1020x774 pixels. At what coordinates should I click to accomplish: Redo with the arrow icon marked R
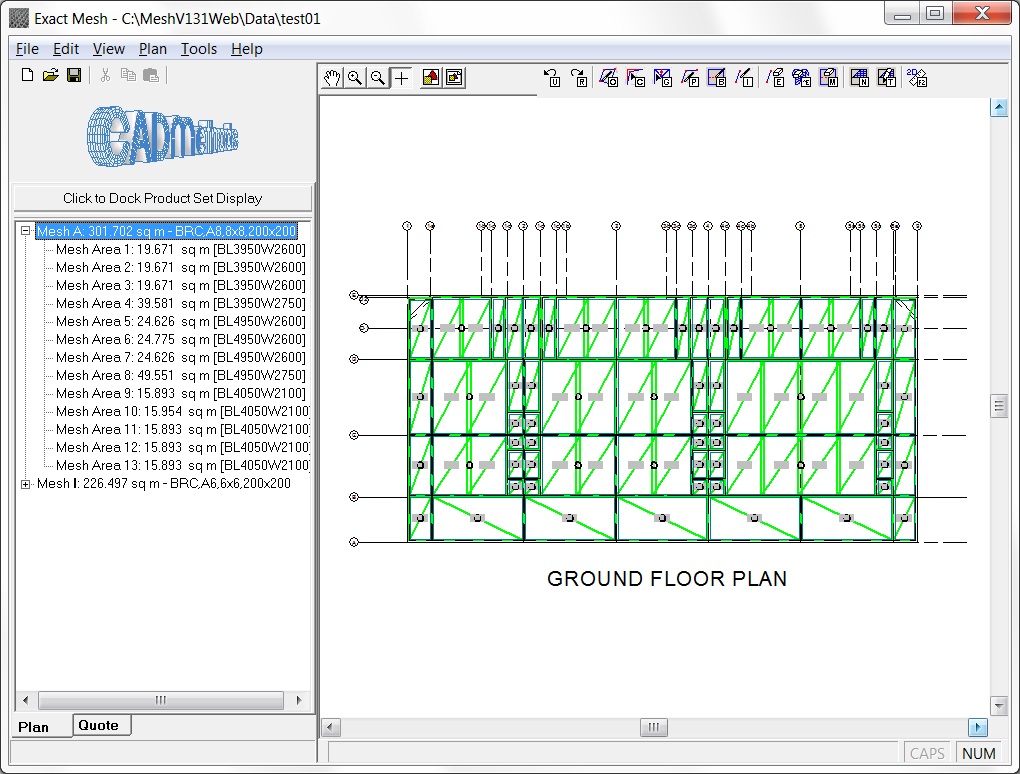coord(579,78)
